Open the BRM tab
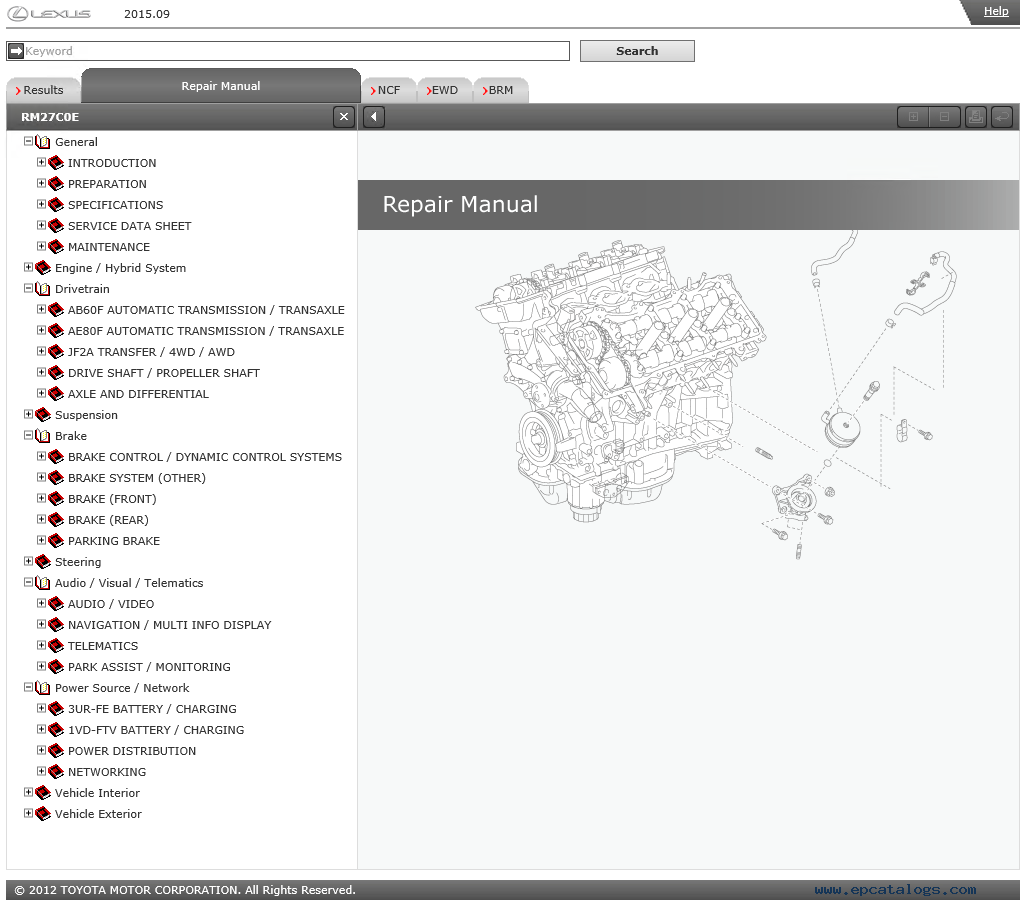This screenshot has height=906, width=1027. coord(500,90)
